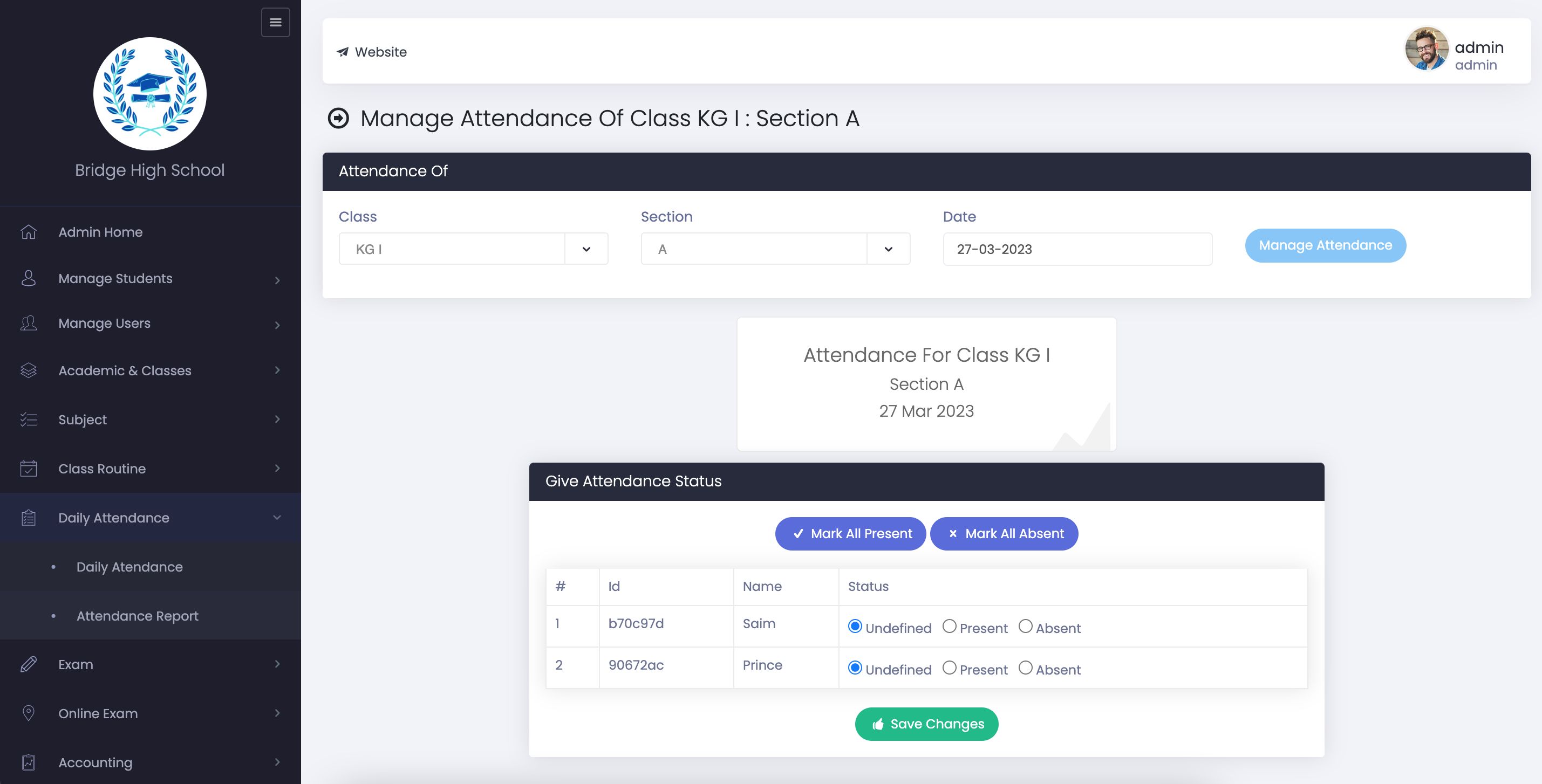Viewport: 1542px width, 784px height.
Task: Open Daily Atendance submenu item
Action: tap(150, 567)
